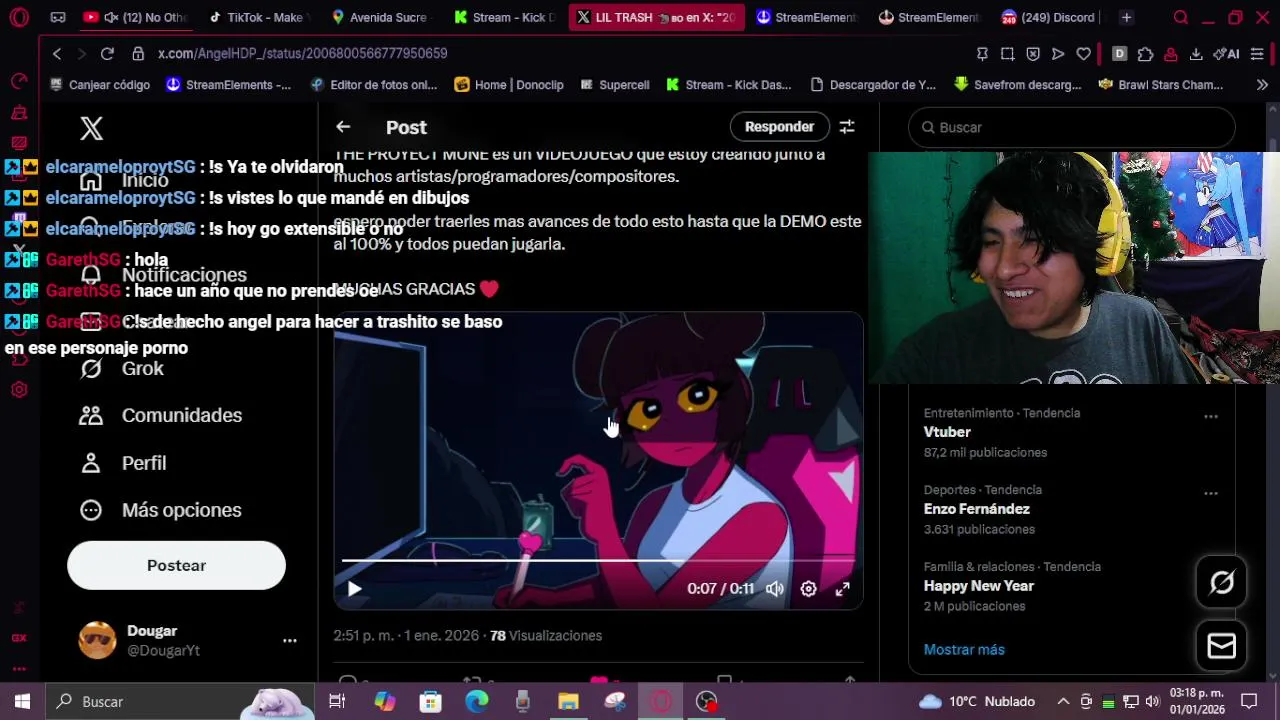Screen dimensions: 1280x720
Task: Open the floating Grok button
Action: tap(1222, 583)
